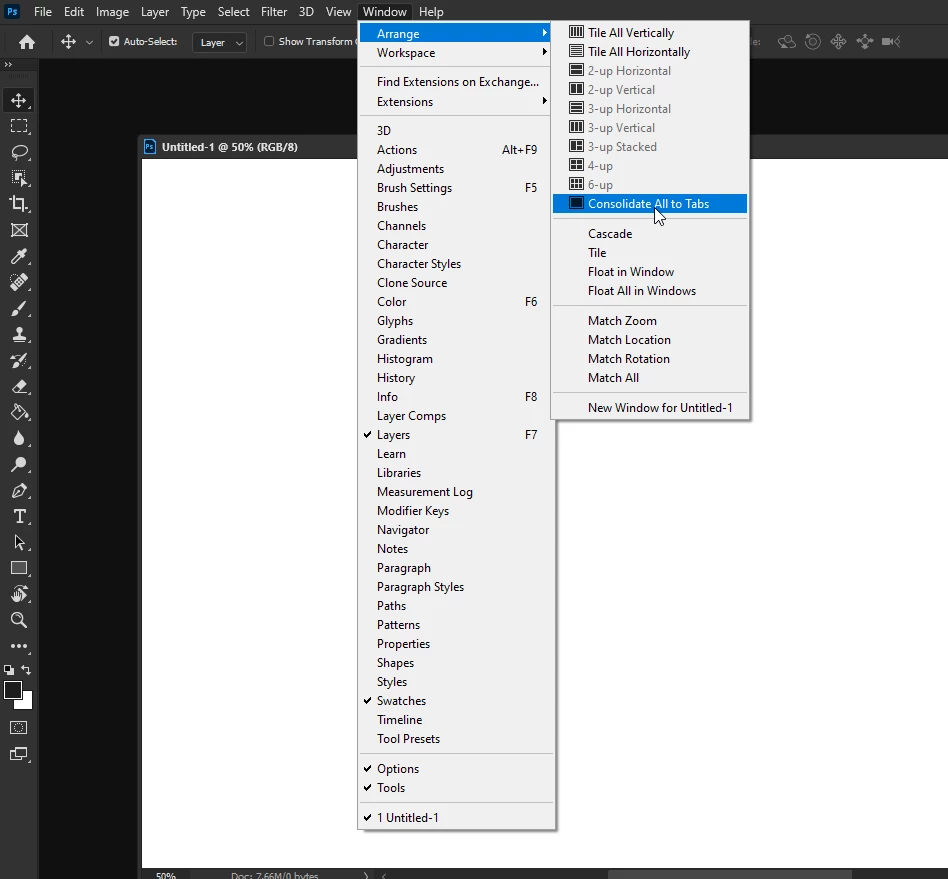
Task: Select New Window for Untitled-1
Action: coord(650,408)
